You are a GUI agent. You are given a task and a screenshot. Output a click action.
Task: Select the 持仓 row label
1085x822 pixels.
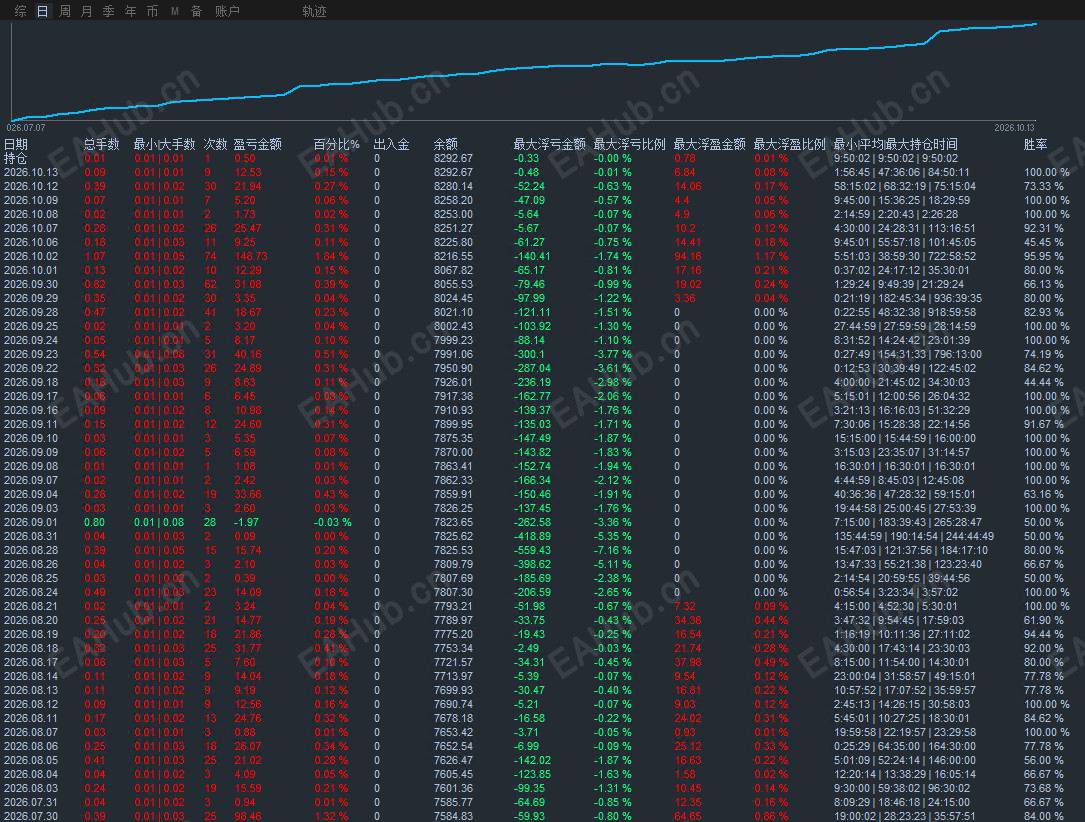16,158
